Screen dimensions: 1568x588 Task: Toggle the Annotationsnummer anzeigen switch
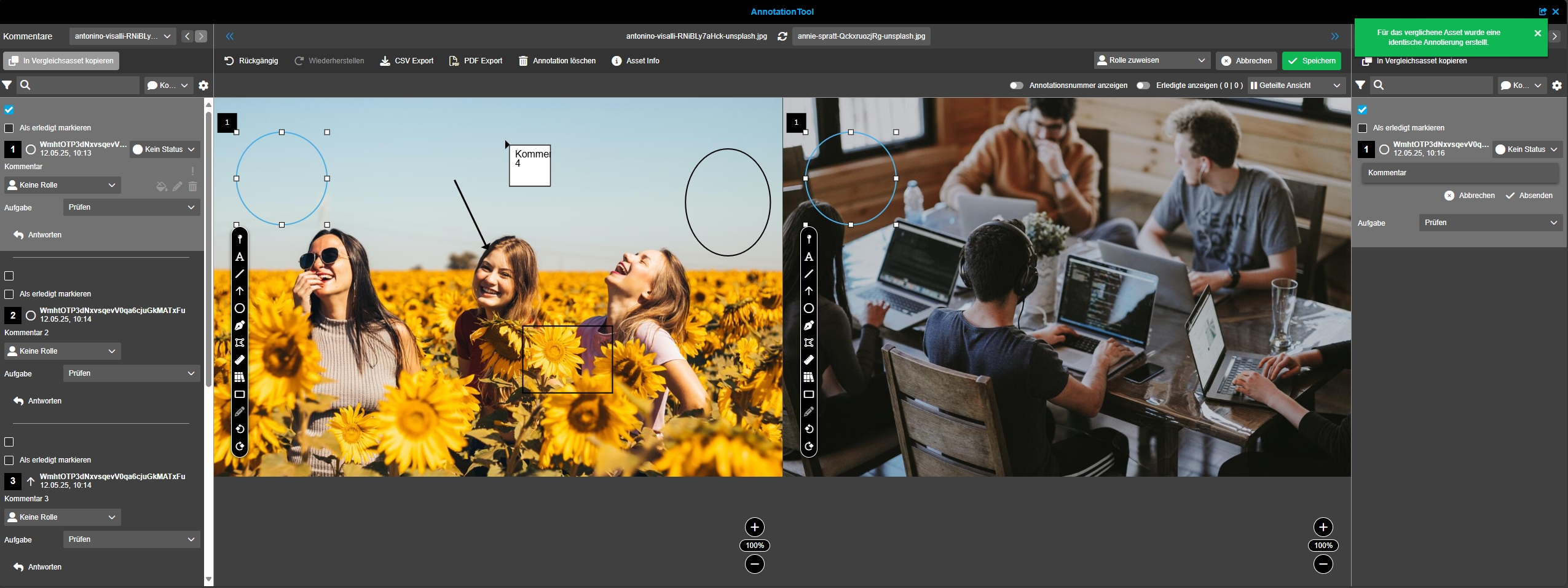pos(1016,85)
